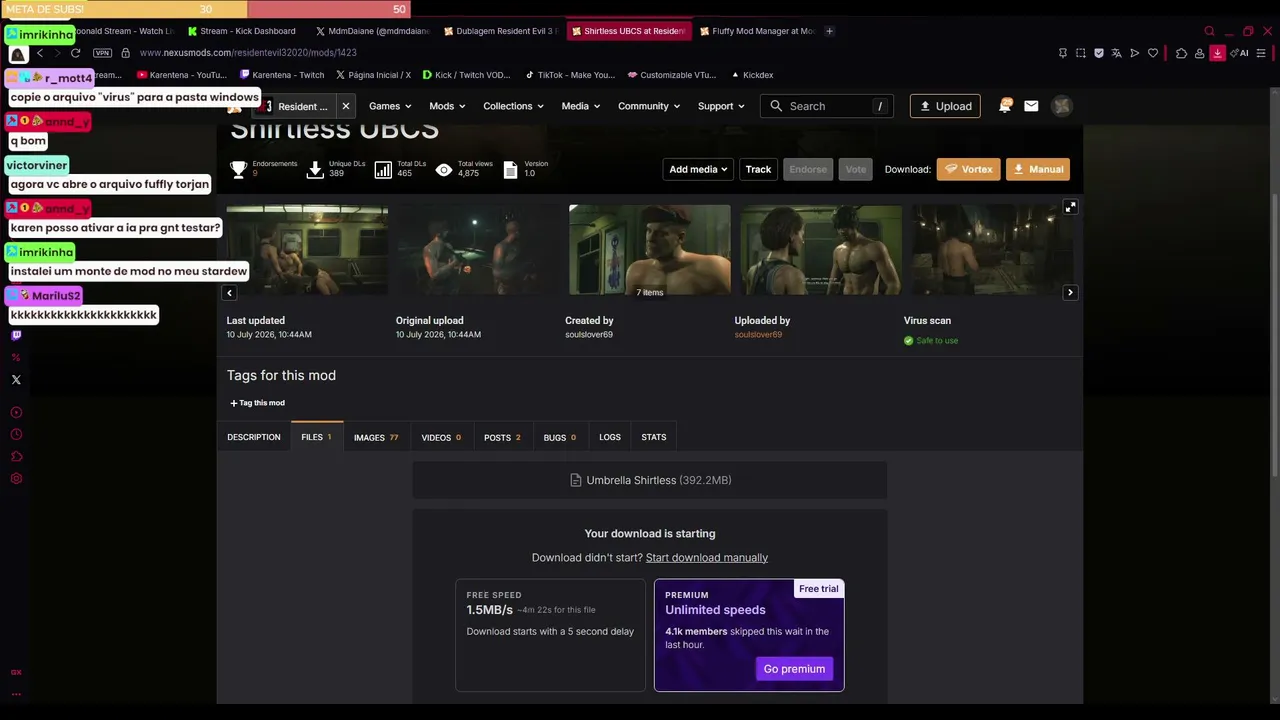This screenshot has width=1280, height=720.
Task: Track this mod
Action: (x=758, y=170)
